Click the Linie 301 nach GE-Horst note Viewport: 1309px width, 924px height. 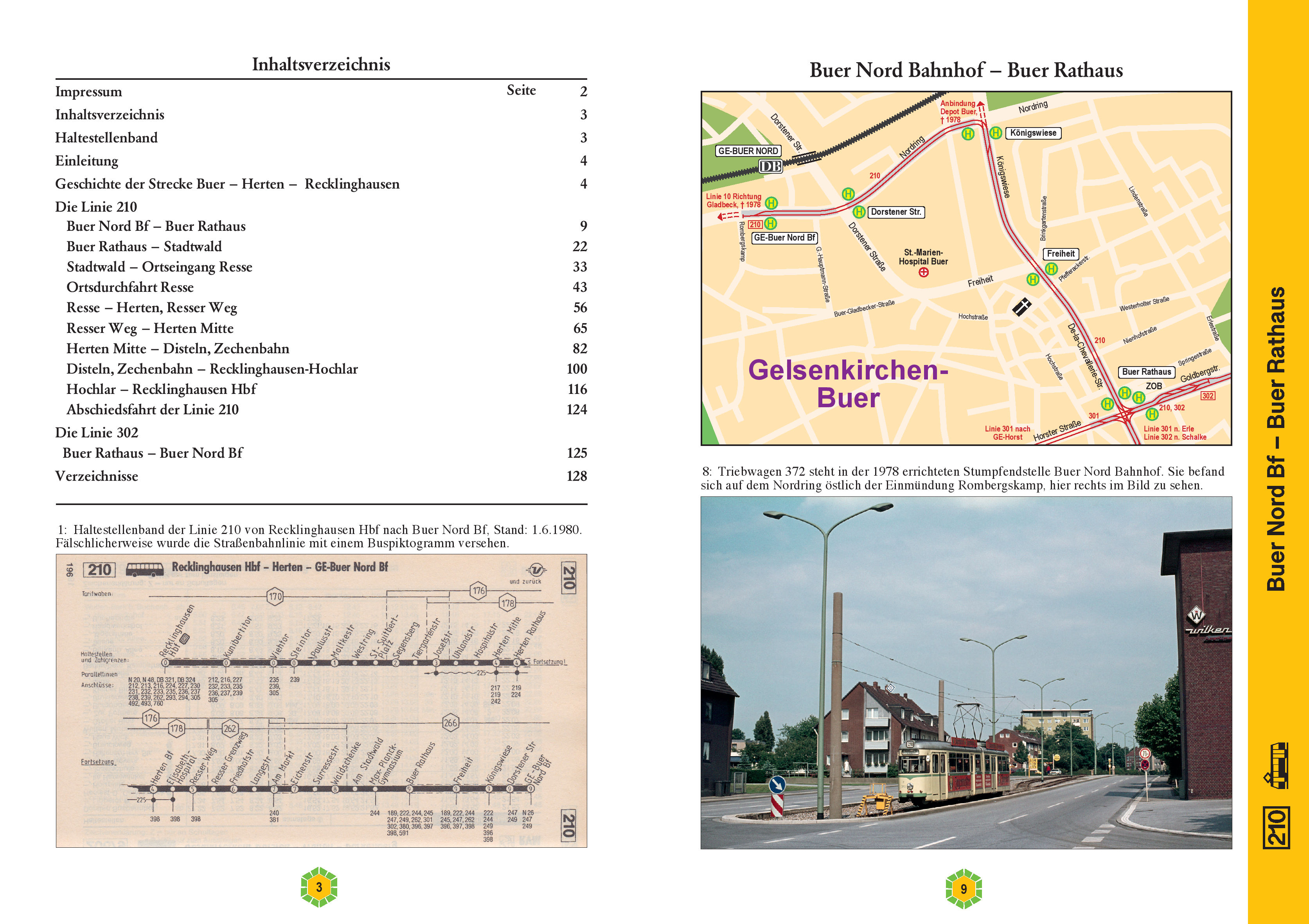click(1007, 433)
